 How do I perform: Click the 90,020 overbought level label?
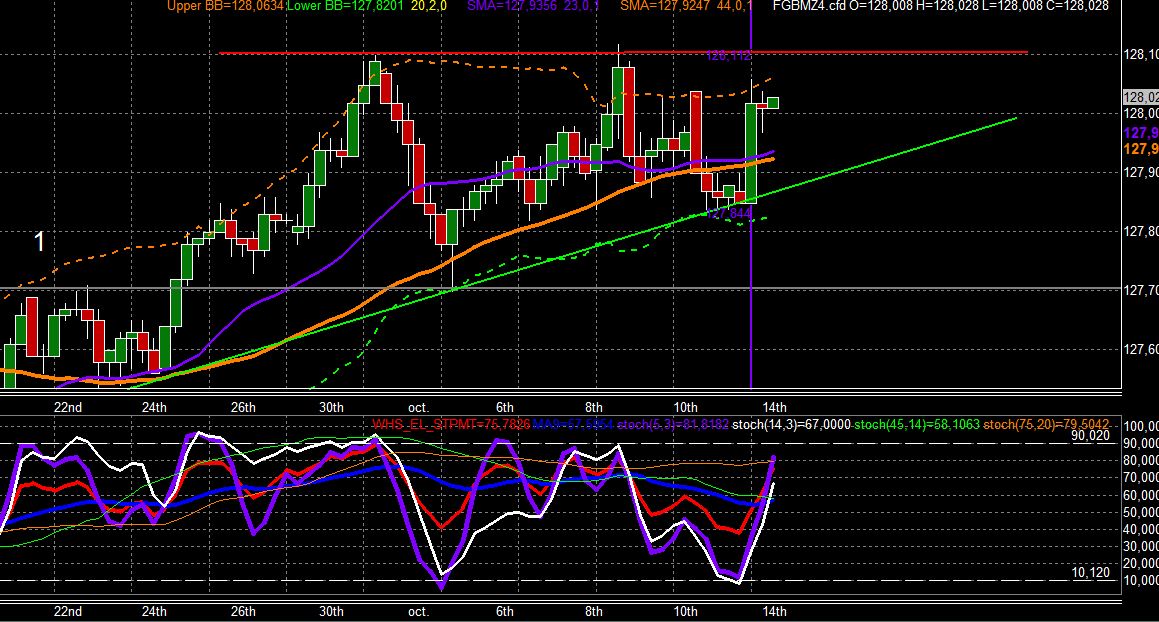click(1090, 436)
